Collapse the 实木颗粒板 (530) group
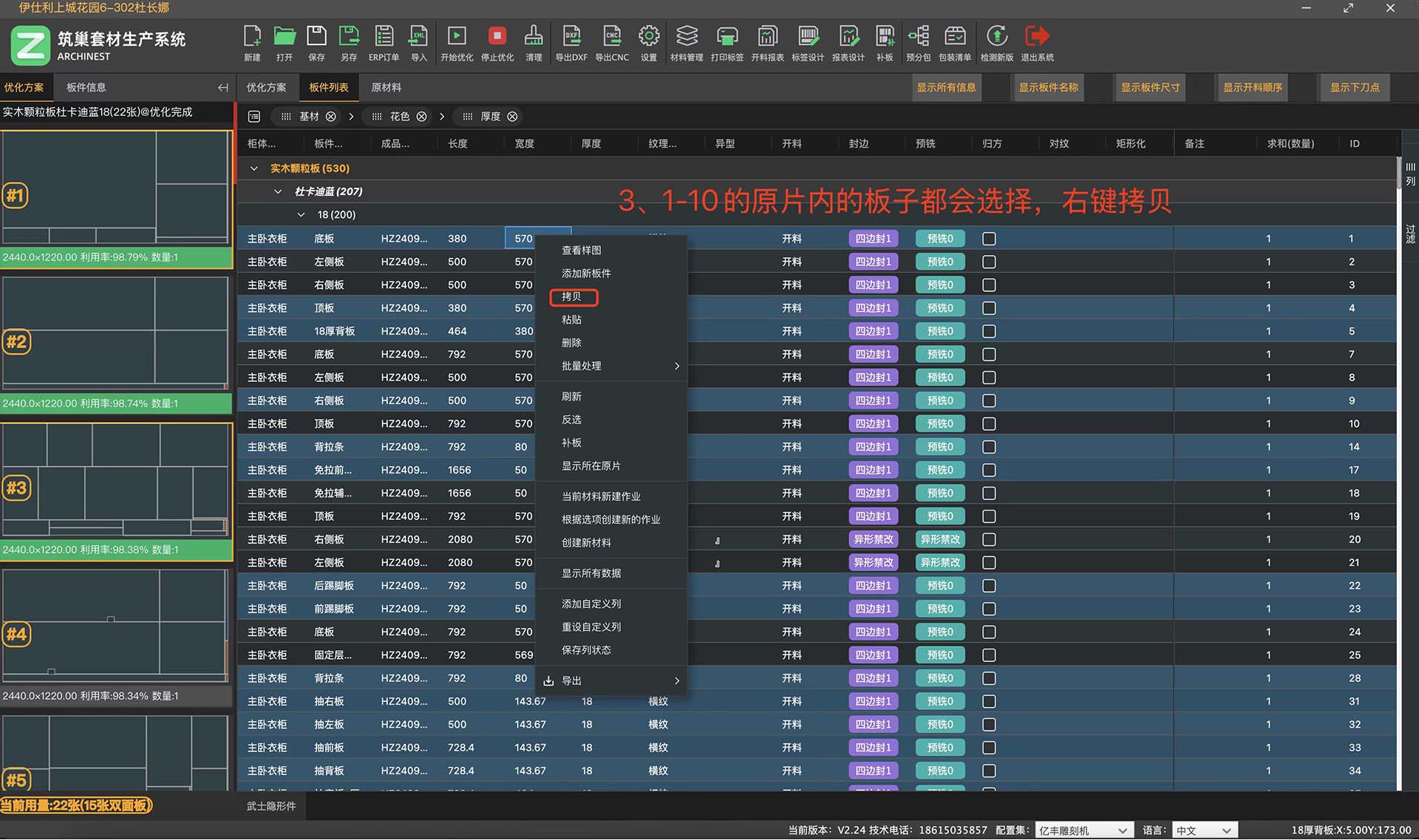Screen dimensions: 1419x840 [254, 168]
